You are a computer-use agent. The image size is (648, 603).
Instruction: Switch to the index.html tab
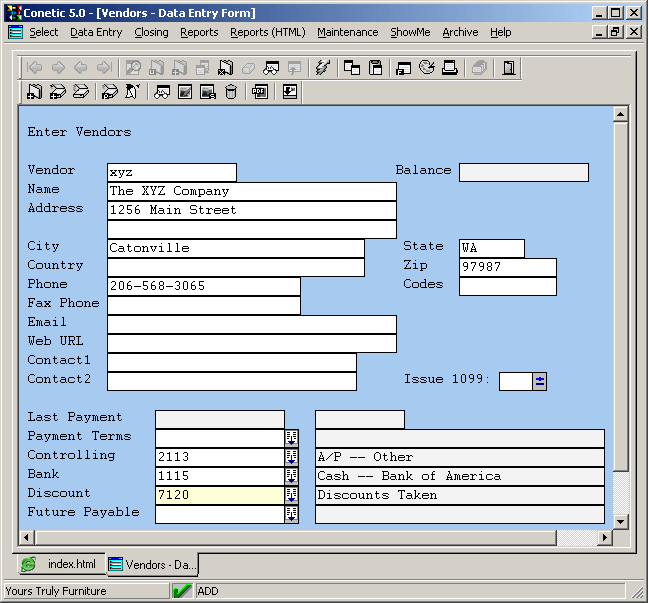pyautogui.click(x=60, y=565)
